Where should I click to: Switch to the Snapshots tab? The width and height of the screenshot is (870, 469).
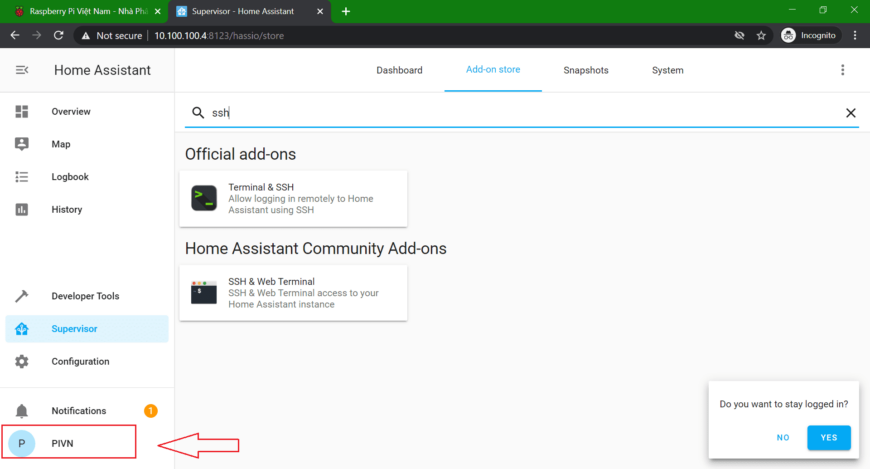585,70
